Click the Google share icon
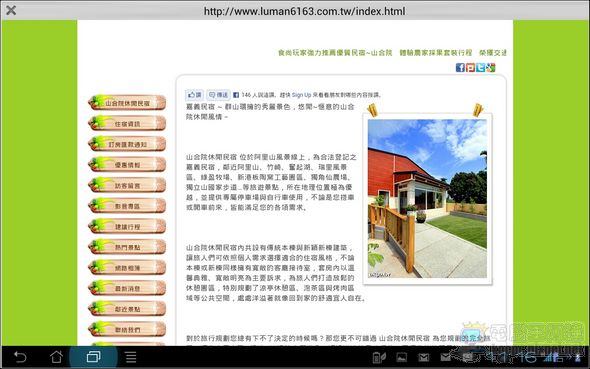This screenshot has width=590, height=369. [x=491, y=67]
